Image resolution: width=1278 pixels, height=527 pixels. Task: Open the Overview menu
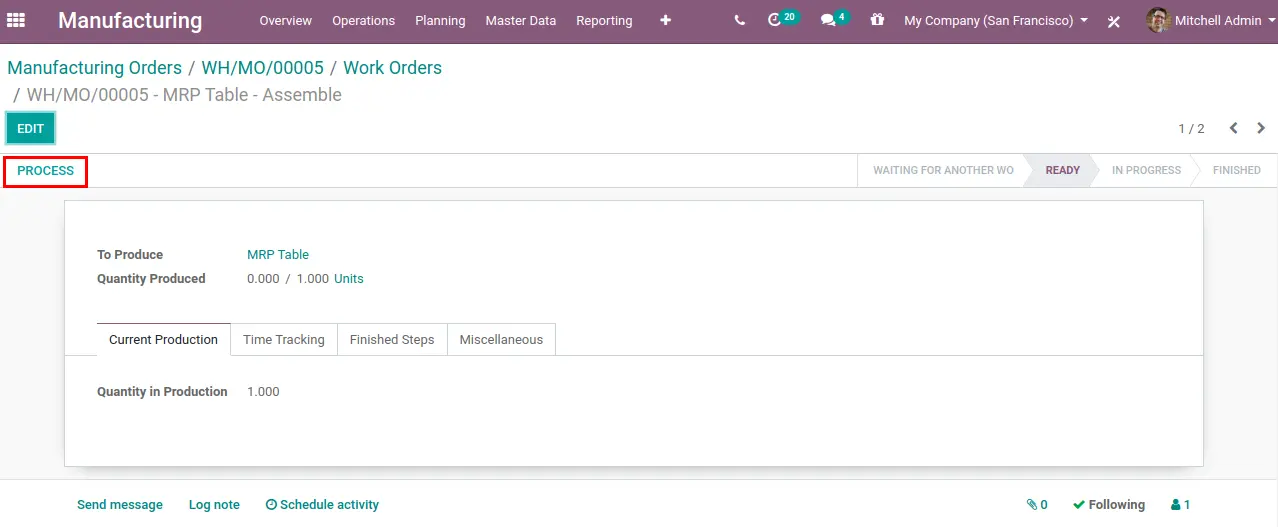285,20
